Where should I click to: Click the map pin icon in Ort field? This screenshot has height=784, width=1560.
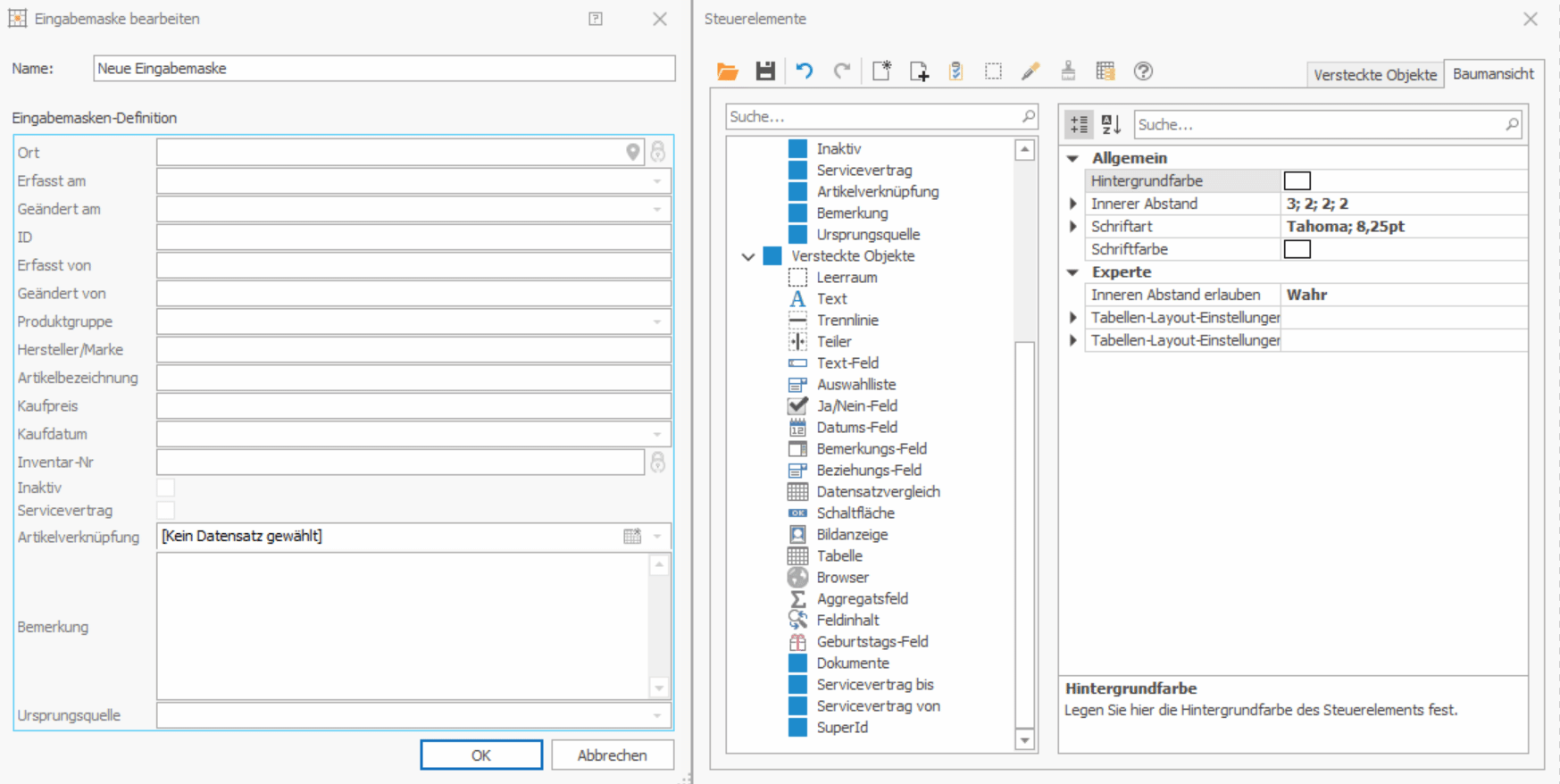pyautogui.click(x=633, y=153)
